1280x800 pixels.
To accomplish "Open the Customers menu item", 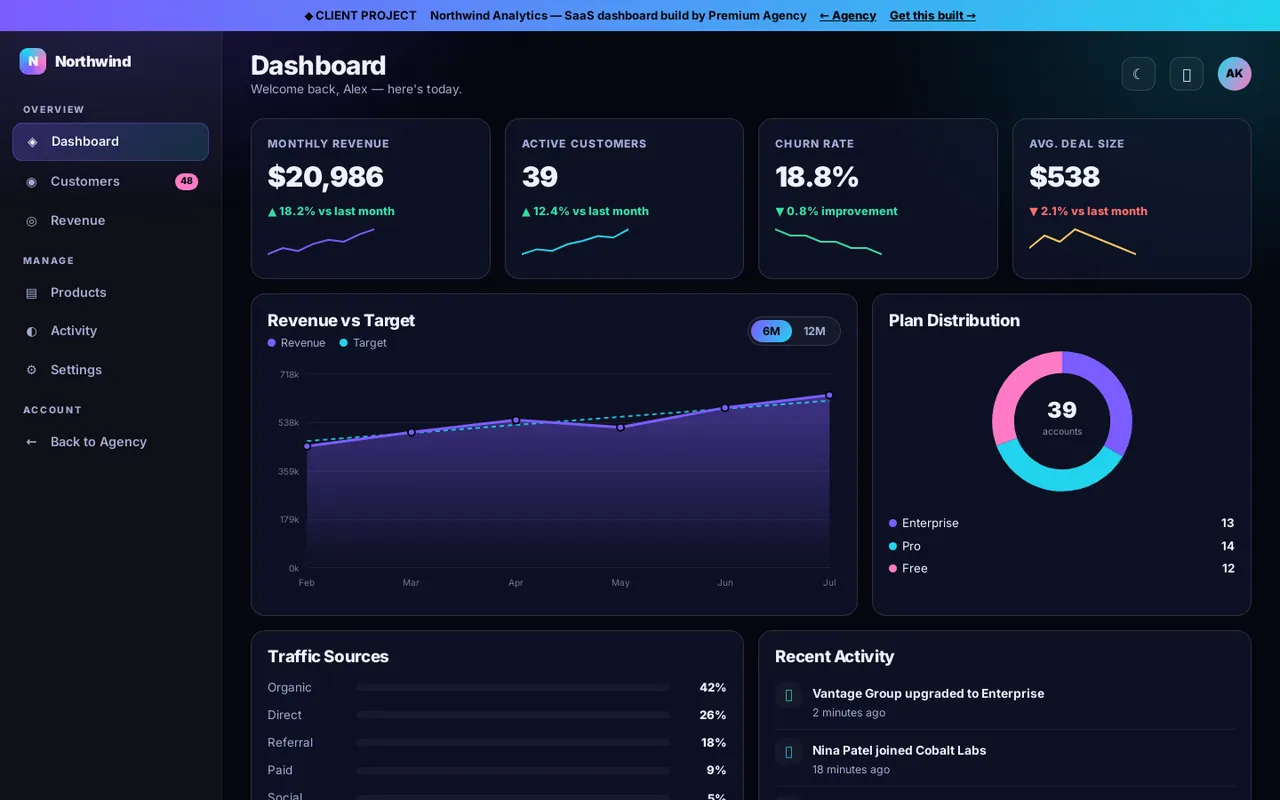I will point(110,182).
